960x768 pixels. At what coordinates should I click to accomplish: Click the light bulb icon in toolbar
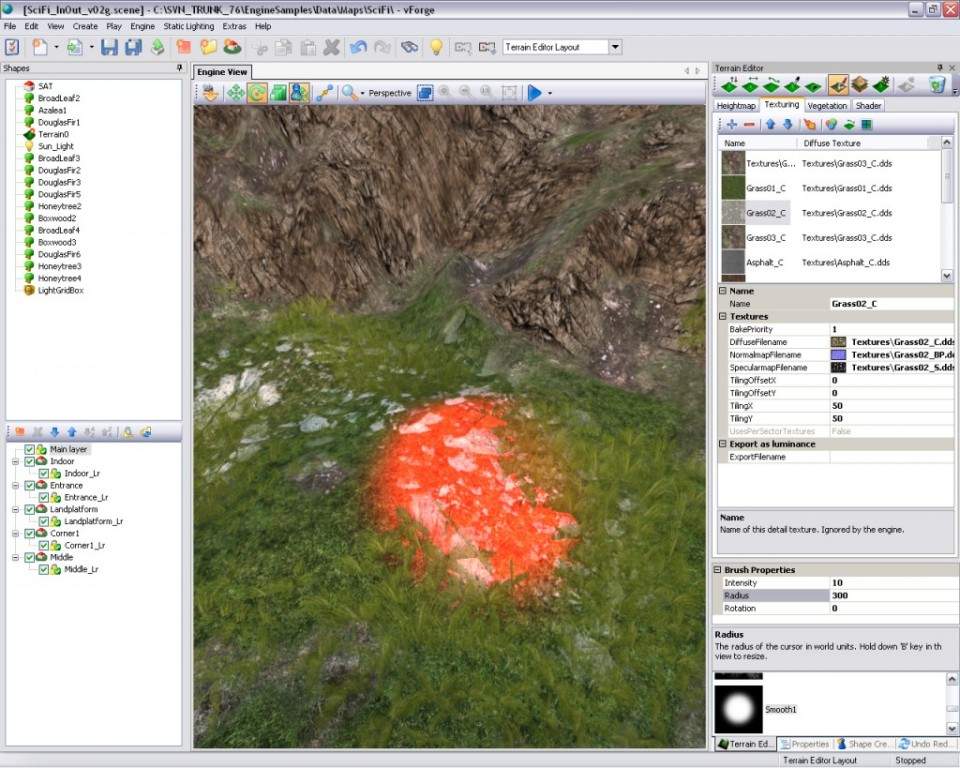436,47
